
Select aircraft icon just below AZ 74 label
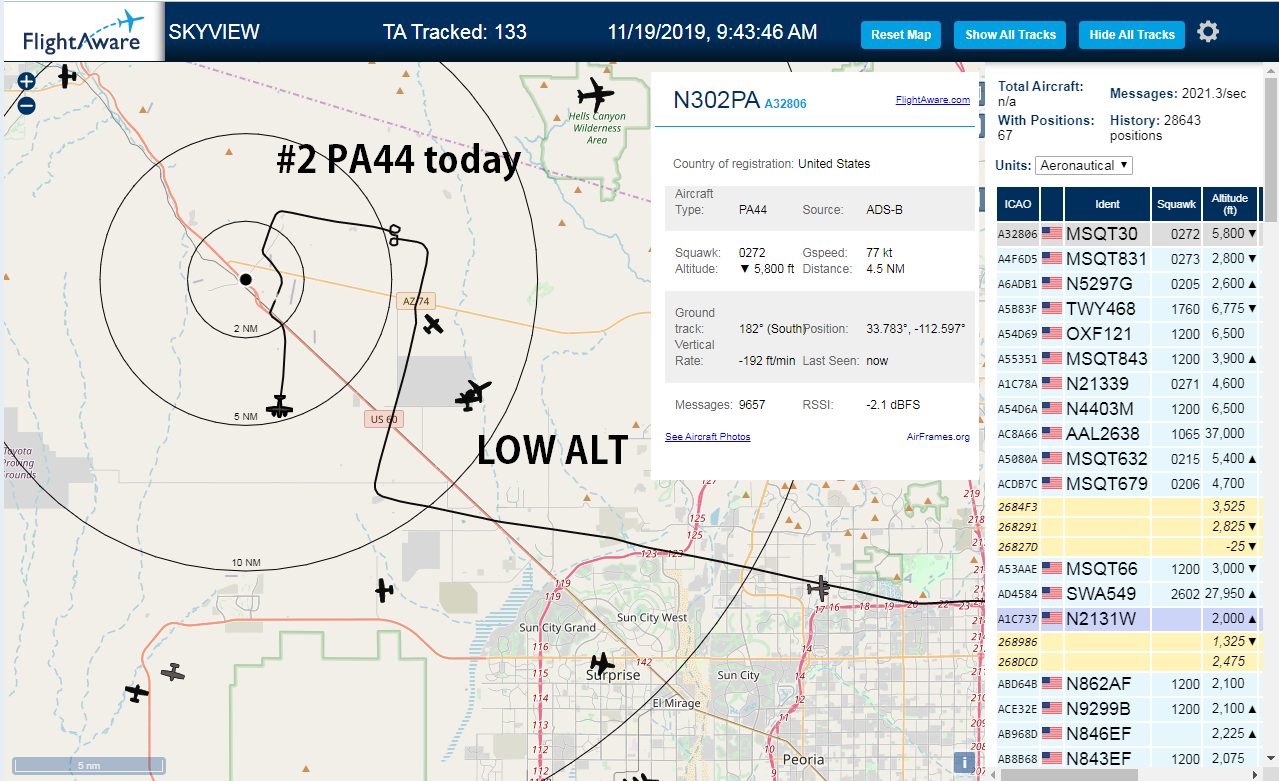(x=432, y=324)
